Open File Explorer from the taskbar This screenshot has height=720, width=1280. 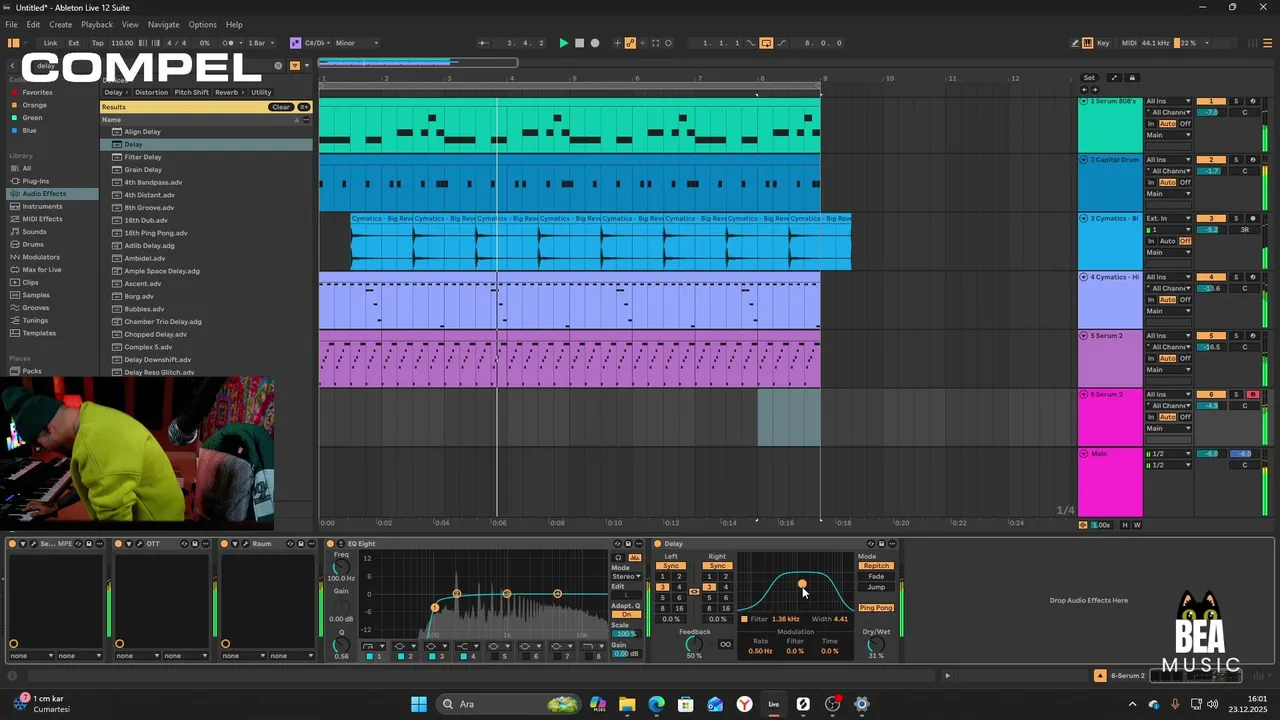click(x=627, y=704)
